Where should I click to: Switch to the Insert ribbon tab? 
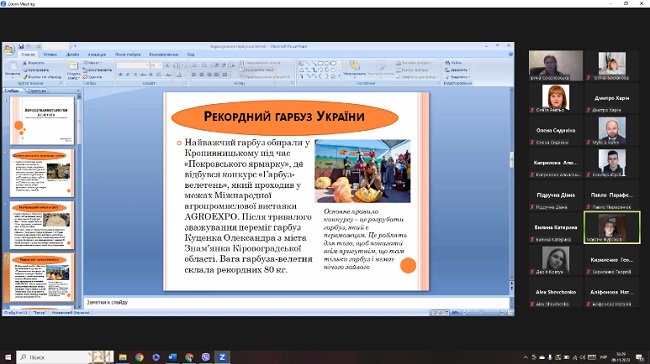pos(50,54)
